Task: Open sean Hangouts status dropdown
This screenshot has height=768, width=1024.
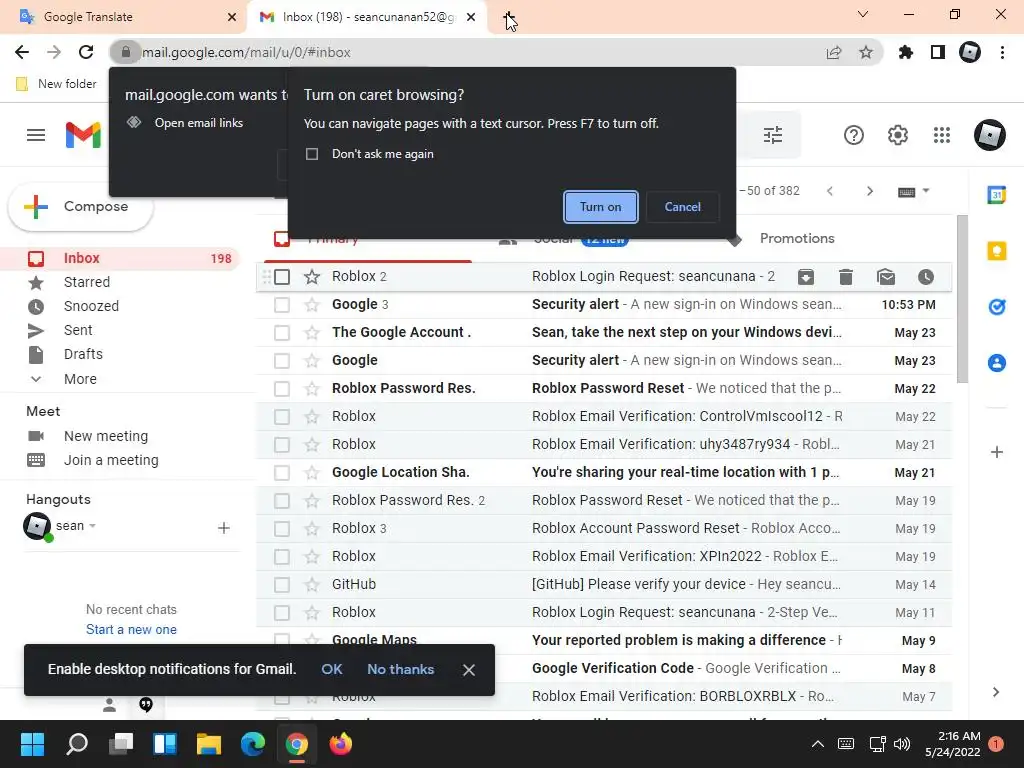Action: [x=92, y=526]
